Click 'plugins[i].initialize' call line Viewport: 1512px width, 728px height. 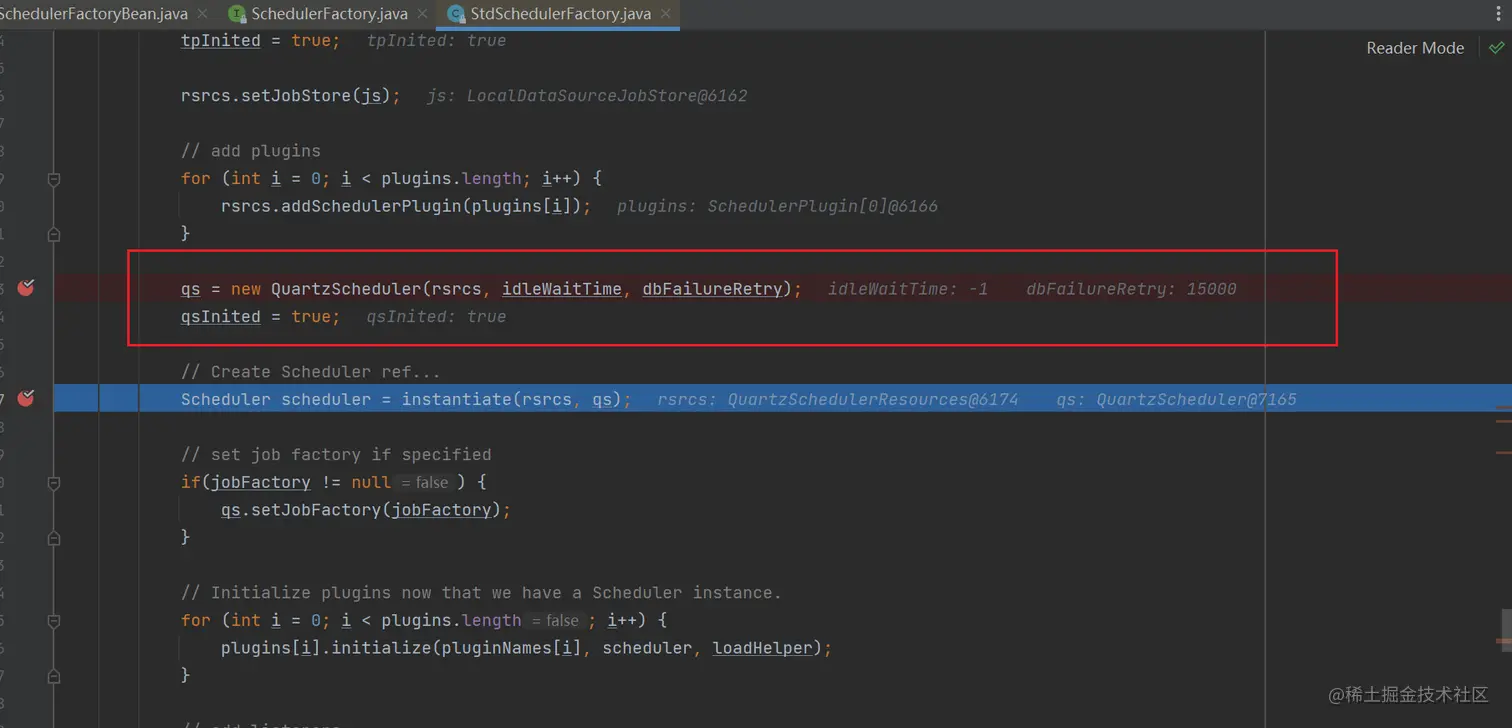click(x=527, y=648)
